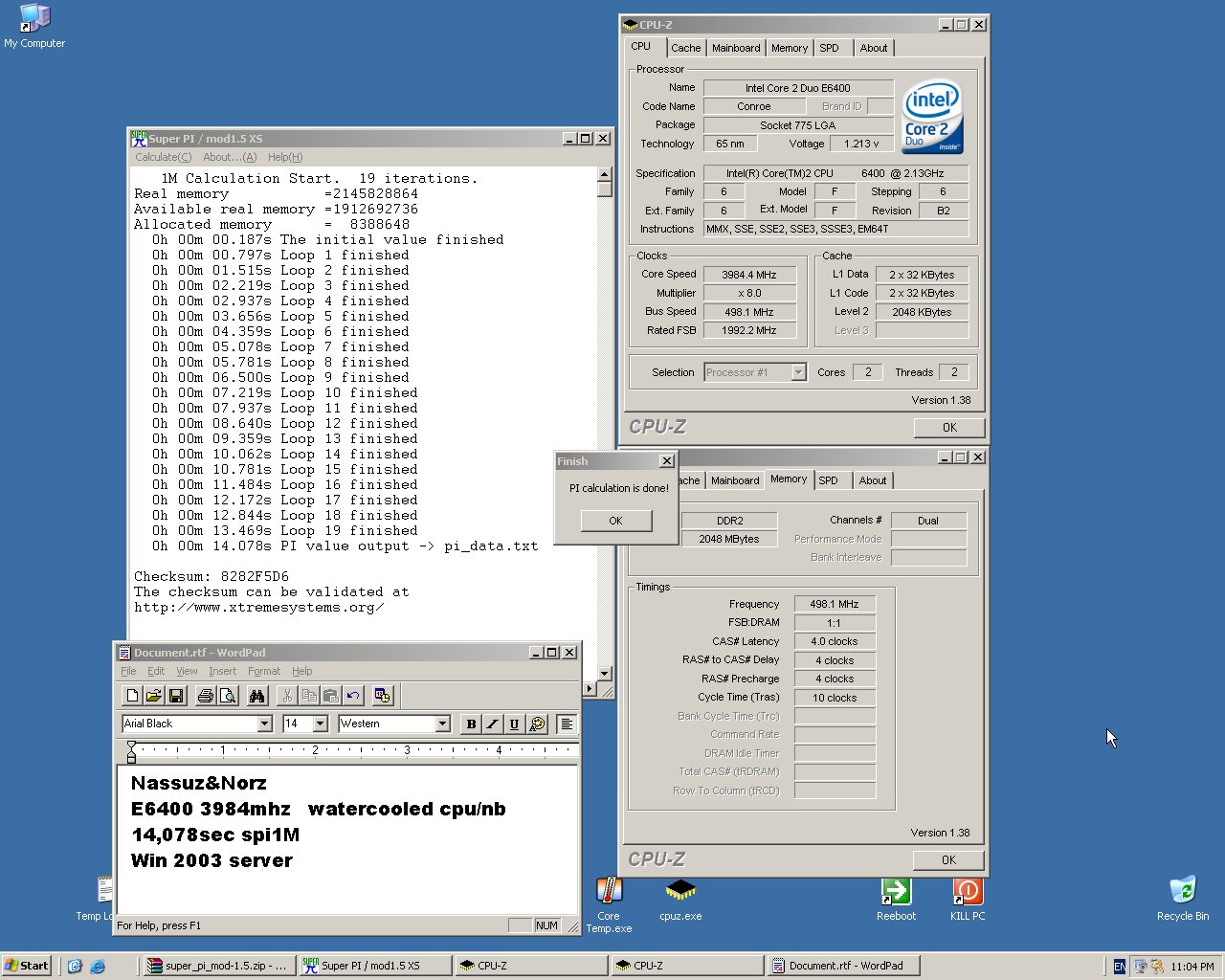Select the cpuz.exe desktop icon

680,900
